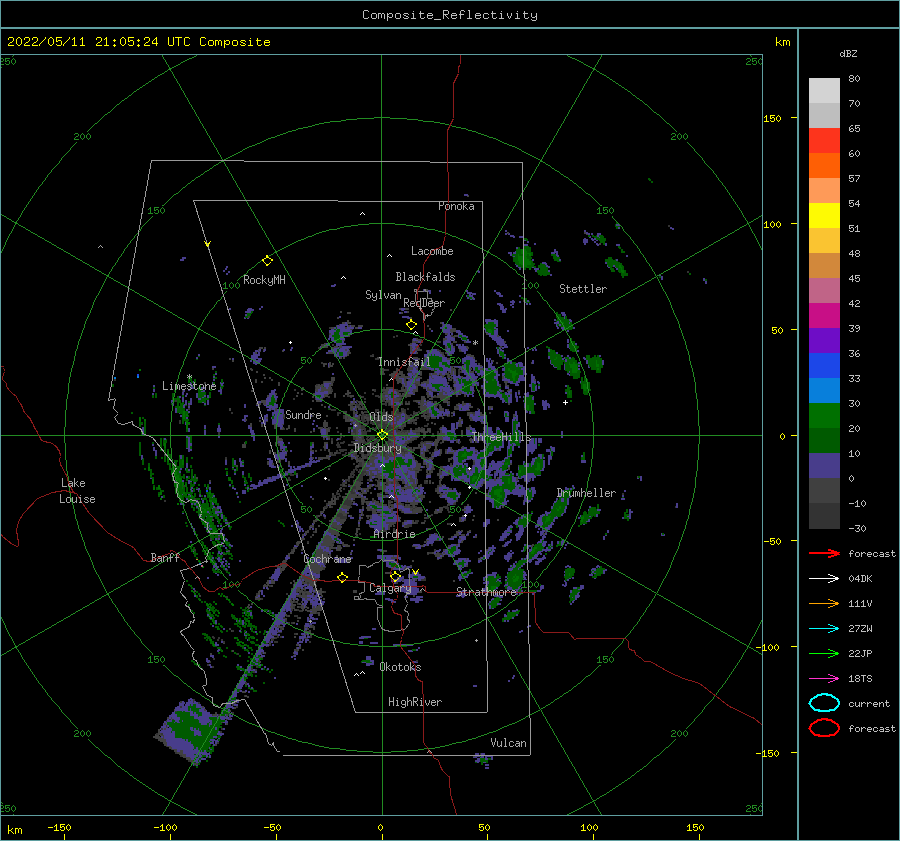Click the Calgary city label
This screenshot has width=900, height=841.
(390, 588)
